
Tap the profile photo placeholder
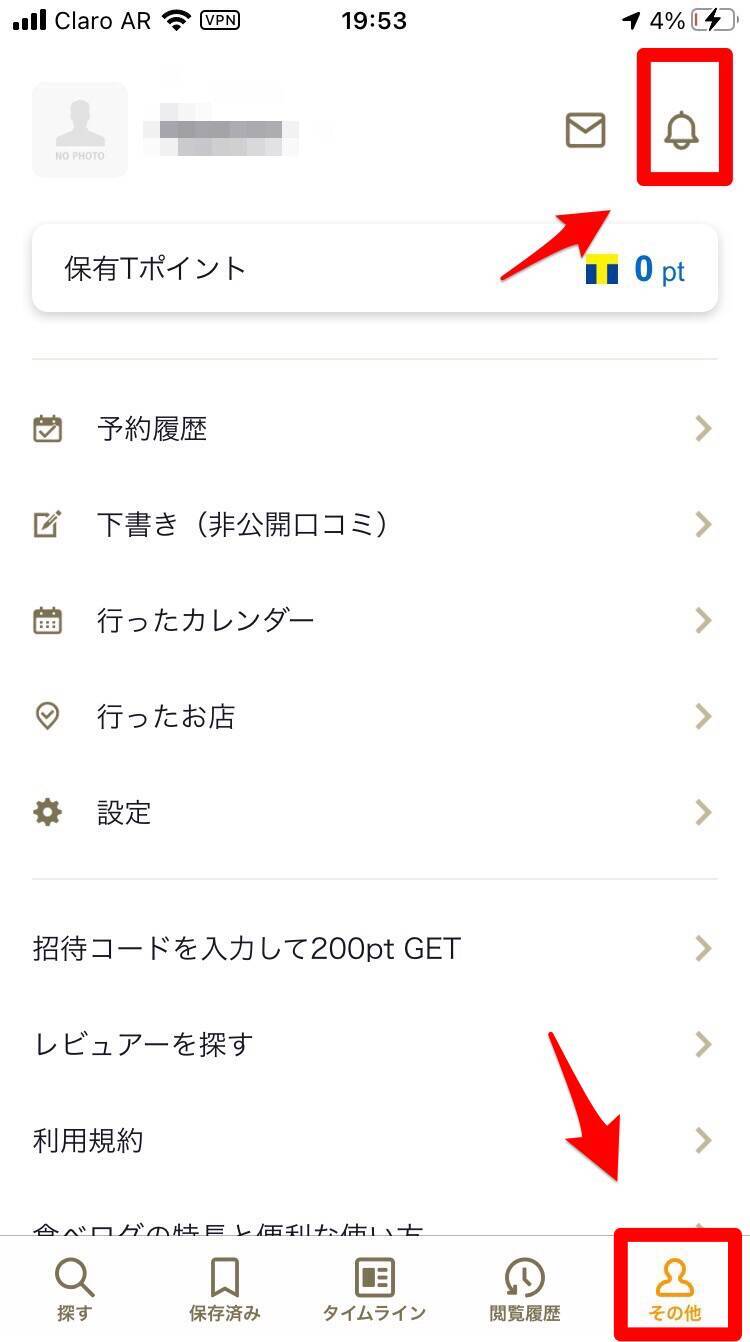click(80, 130)
